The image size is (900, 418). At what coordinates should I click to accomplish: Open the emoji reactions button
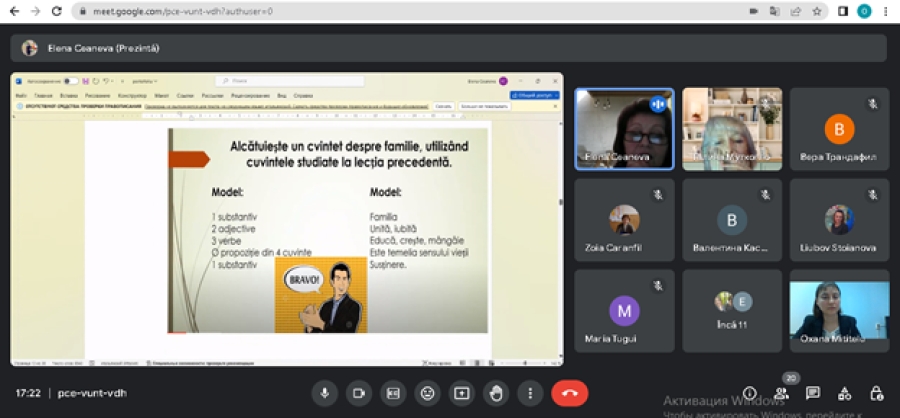coord(427,393)
